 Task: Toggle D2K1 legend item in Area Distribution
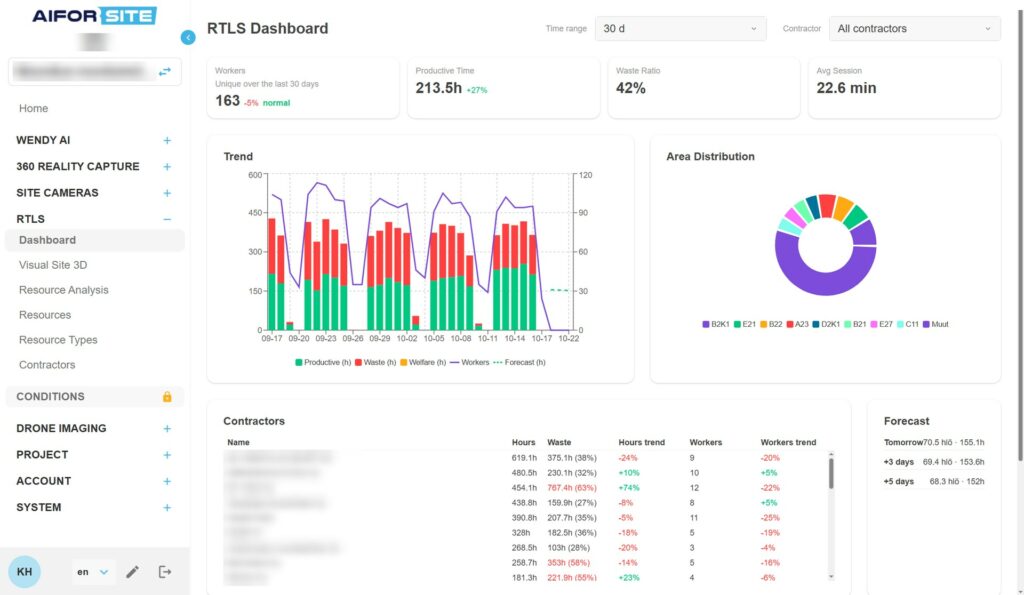(x=826, y=325)
